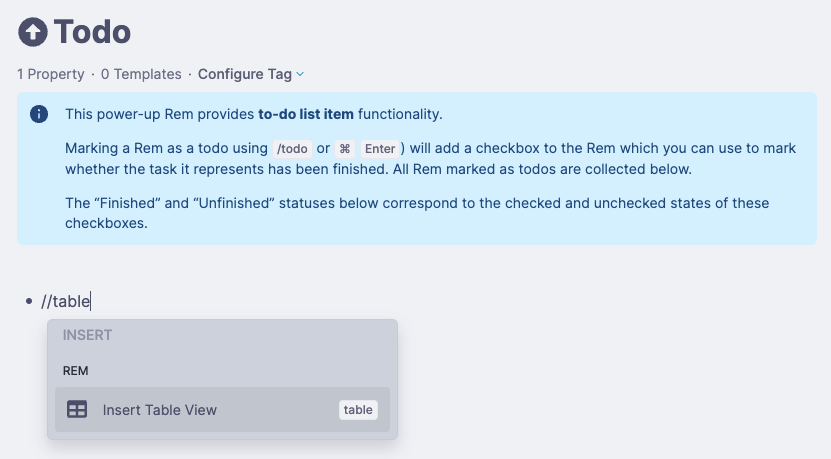Click the REM category label
The width and height of the screenshot is (831, 459).
[x=75, y=370]
